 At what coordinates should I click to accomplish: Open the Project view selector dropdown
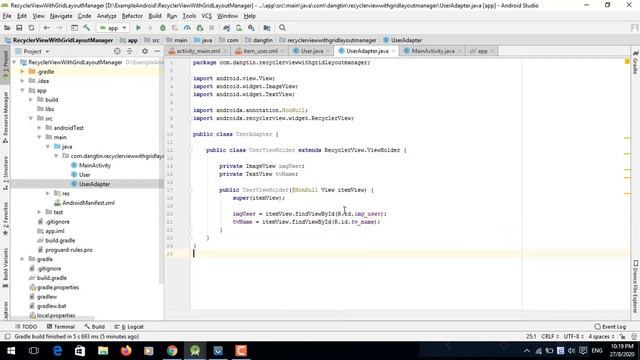(32, 51)
